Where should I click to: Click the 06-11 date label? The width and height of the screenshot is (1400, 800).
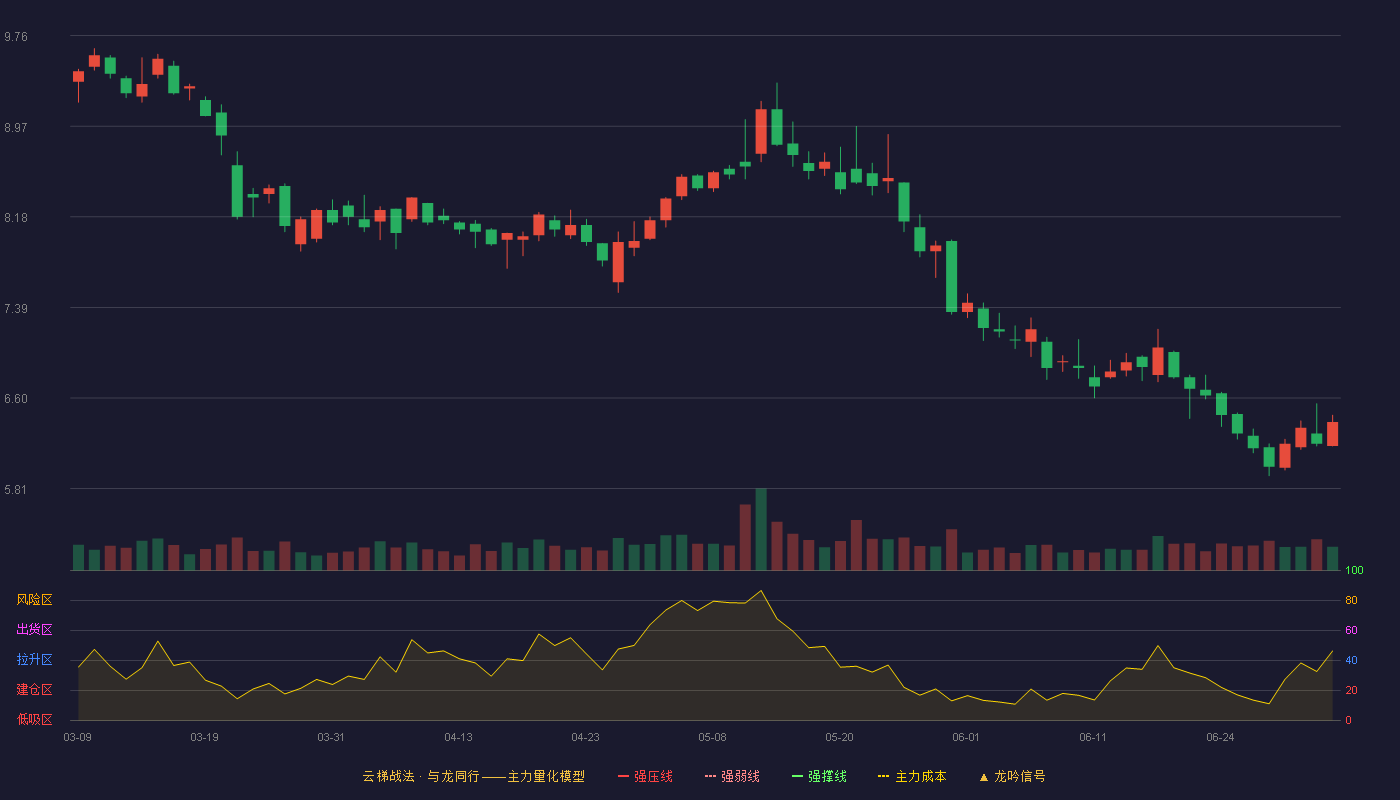click(1093, 737)
